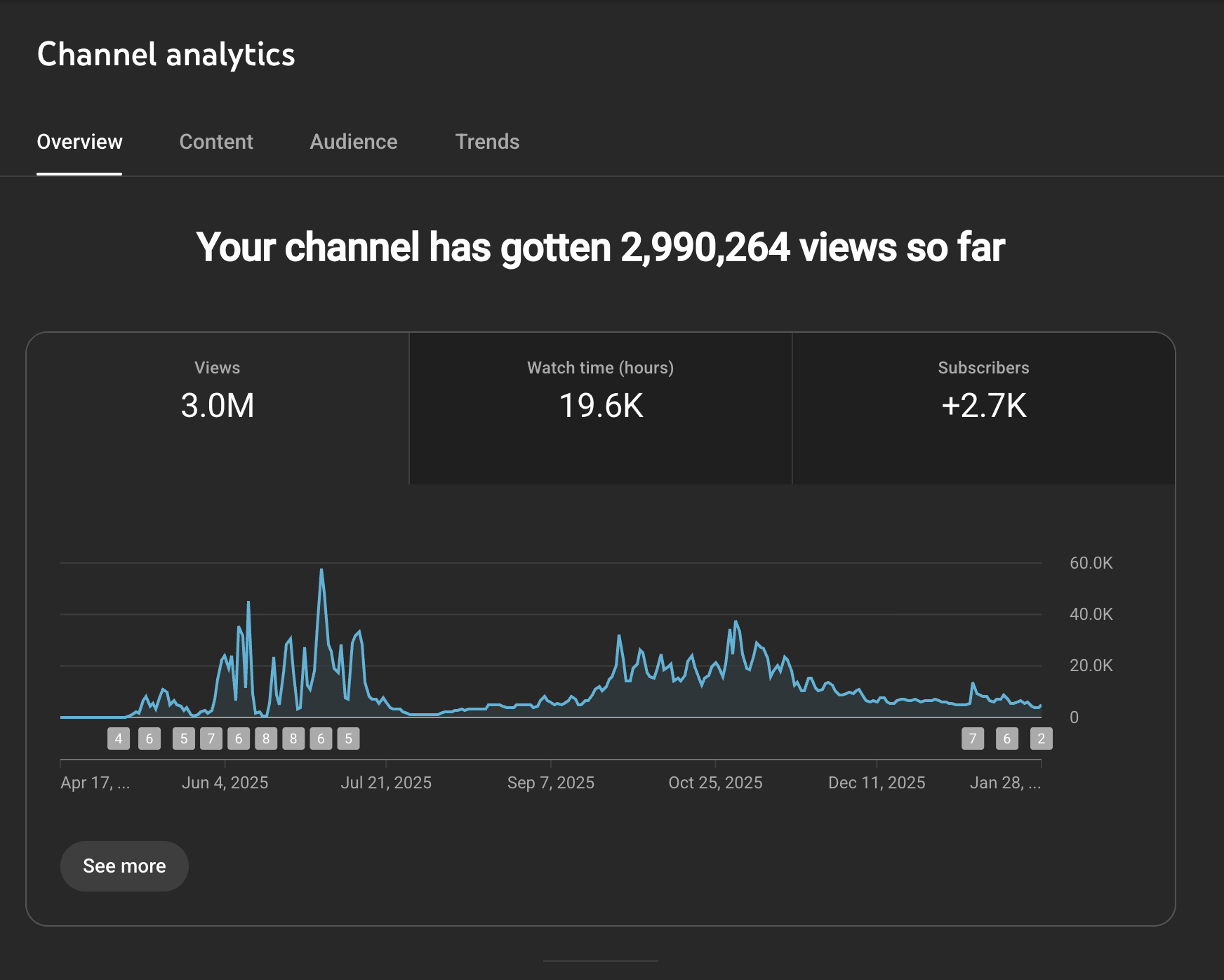Click the first 8 upload marker before Jul 21
The height and width of the screenshot is (980, 1224).
[x=265, y=738]
